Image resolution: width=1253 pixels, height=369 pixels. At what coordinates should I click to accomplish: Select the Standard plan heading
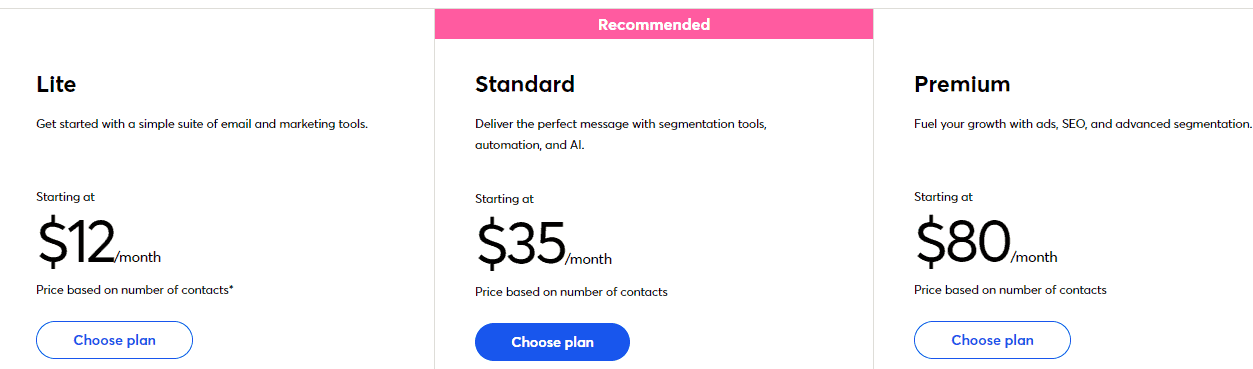[x=525, y=84]
